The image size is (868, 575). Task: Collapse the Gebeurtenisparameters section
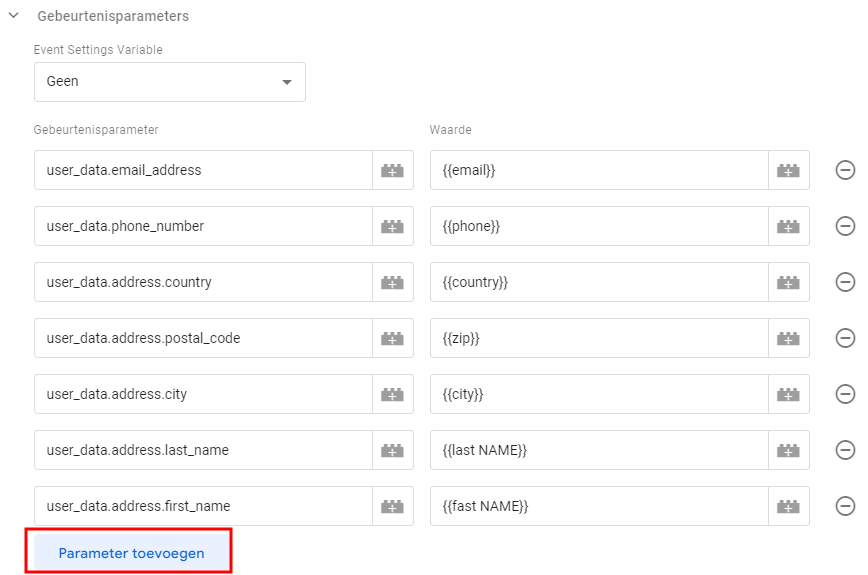point(14,16)
